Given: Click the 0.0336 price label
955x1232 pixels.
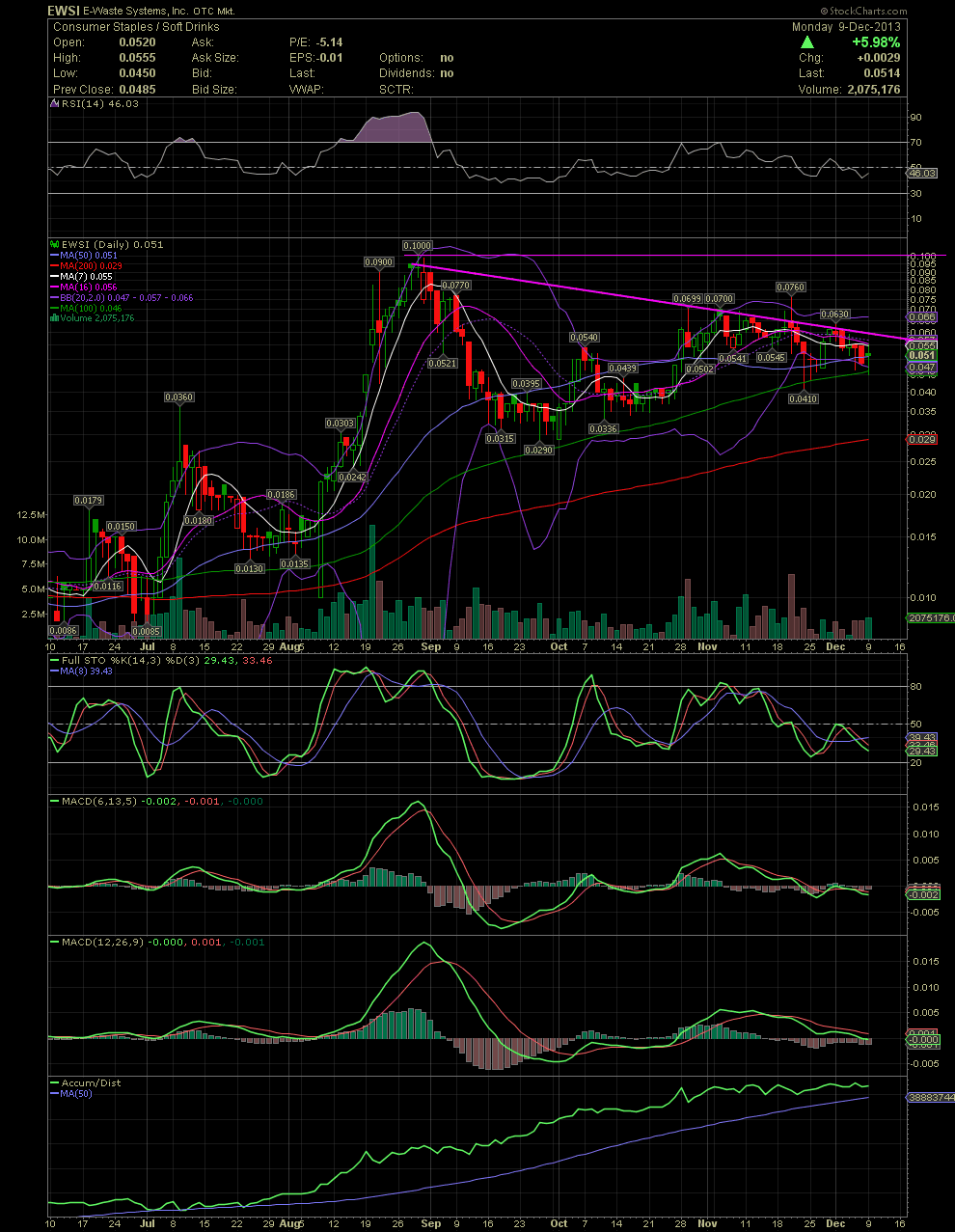Looking at the screenshot, I should coord(603,429).
